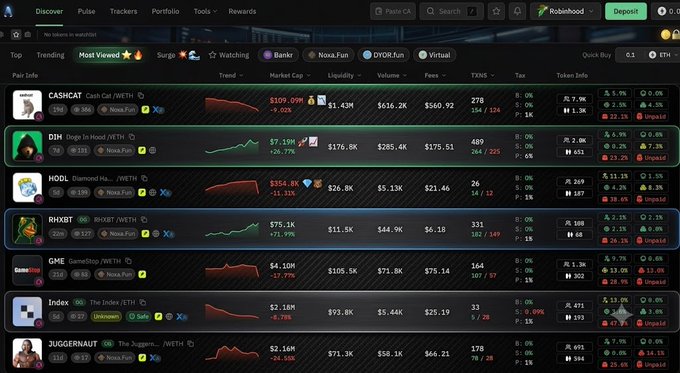This screenshot has width=680, height=373.
Task: Click the GME volume value $71.8K
Action: (389, 271)
